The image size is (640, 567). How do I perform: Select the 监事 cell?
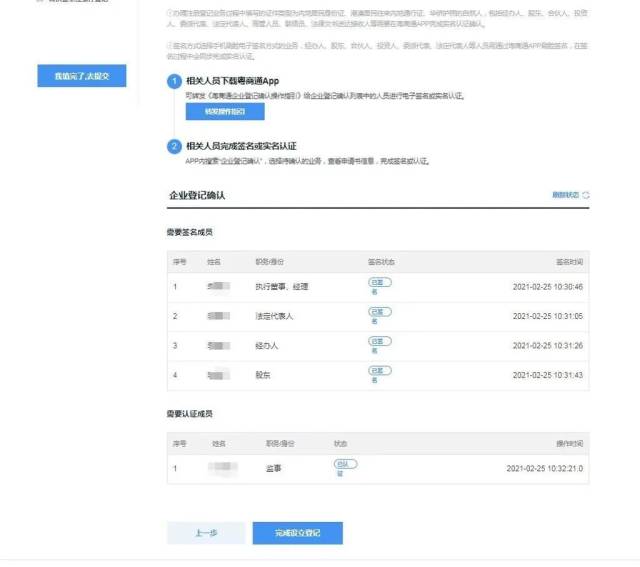point(273,469)
